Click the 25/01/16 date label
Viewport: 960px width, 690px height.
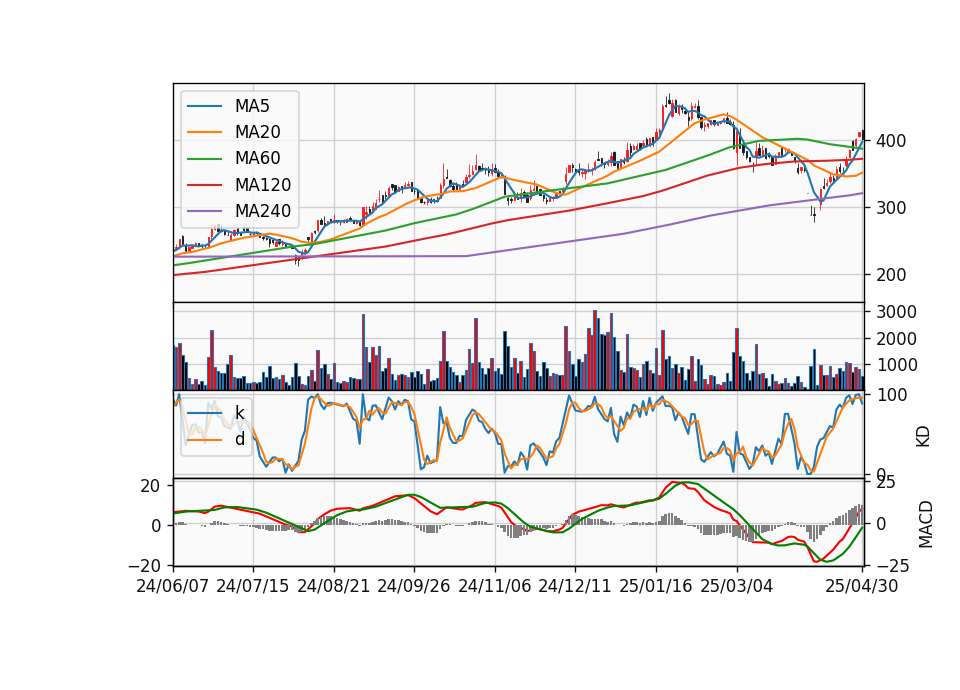pos(656,586)
